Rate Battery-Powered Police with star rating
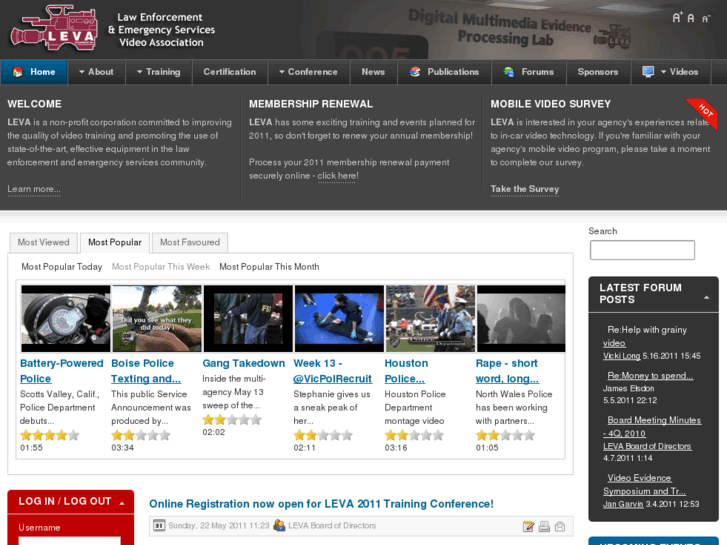Viewport: 727px width, 545px height. coord(50,435)
